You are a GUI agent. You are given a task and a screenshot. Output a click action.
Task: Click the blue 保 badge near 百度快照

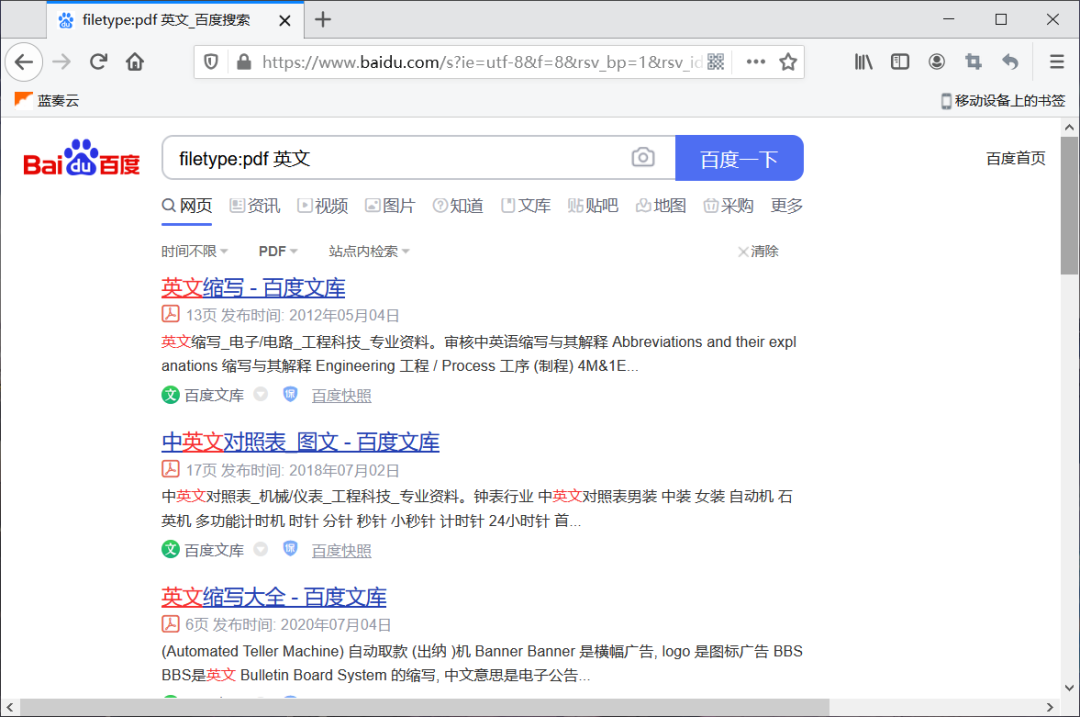pyautogui.click(x=290, y=394)
